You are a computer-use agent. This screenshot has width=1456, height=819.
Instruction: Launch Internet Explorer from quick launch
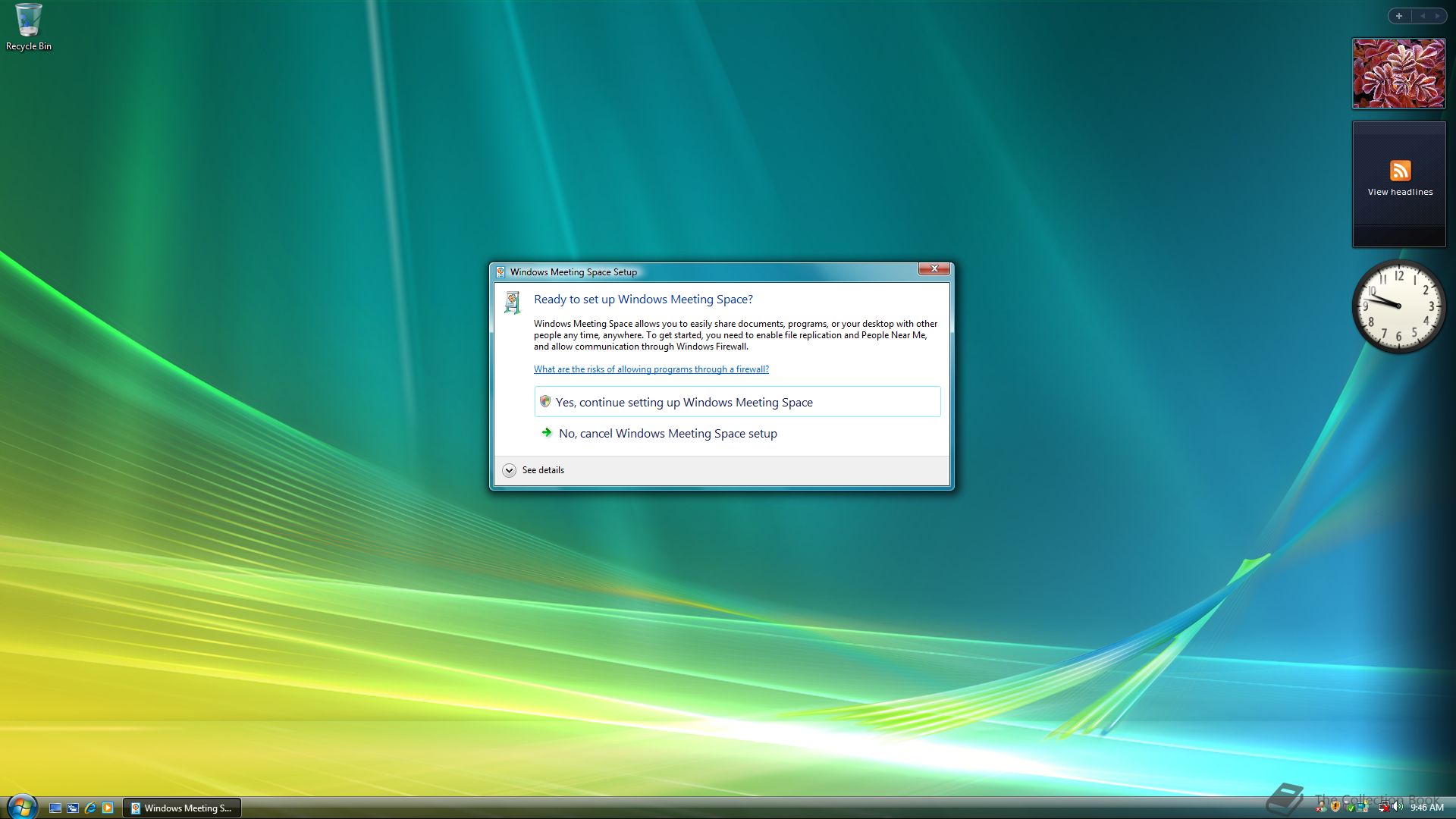[90, 808]
